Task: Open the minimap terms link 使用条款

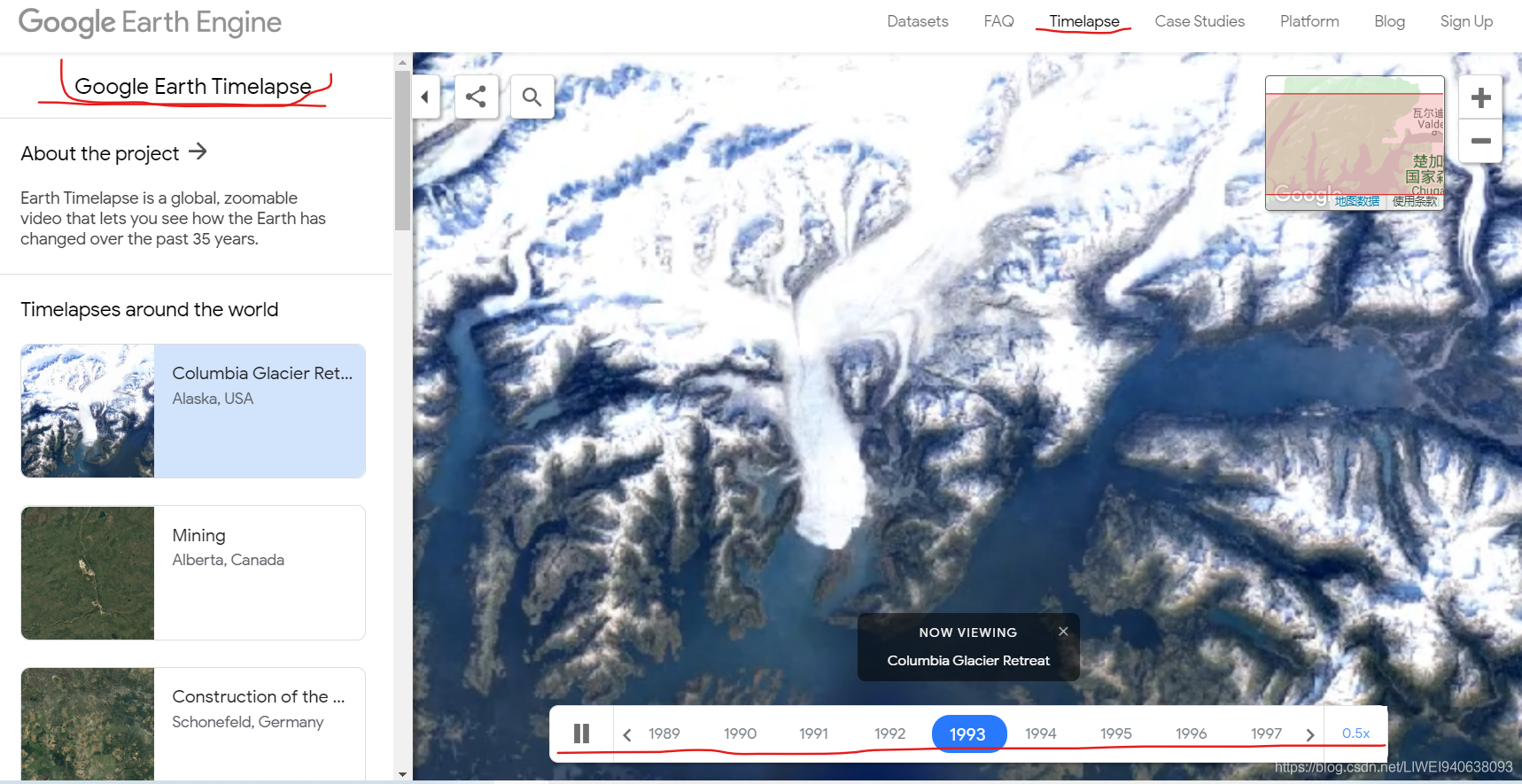Action: tap(1415, 201)
